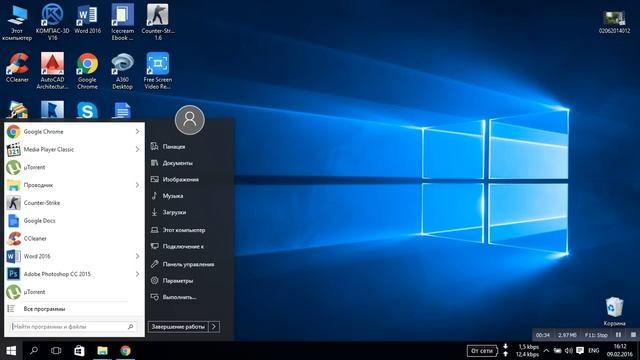Open the action center notification icon

580,351
